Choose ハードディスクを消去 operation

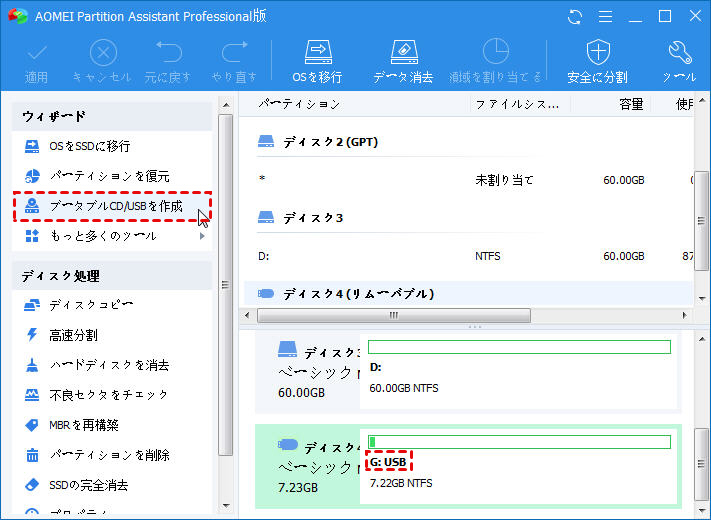pos(112,365)
